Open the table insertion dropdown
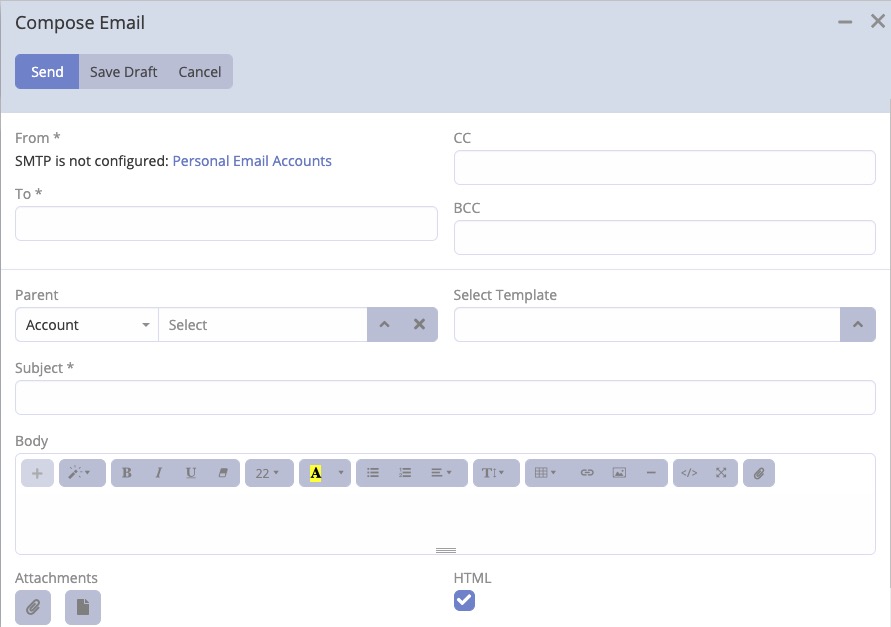The height and width of the screenshot is (627, 891). [544, 472]
